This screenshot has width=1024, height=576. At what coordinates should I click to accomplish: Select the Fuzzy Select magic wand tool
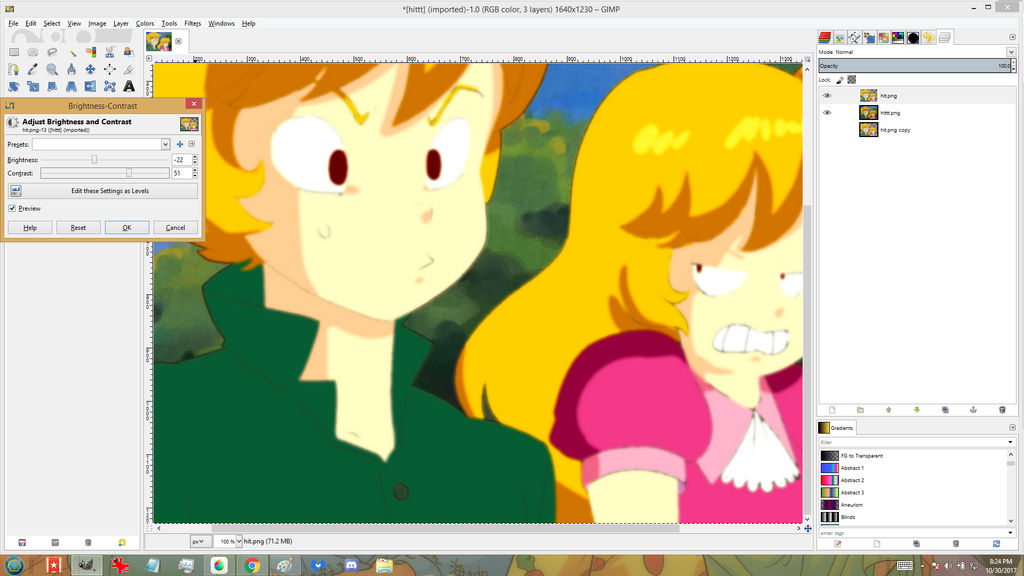pos(72,52)
